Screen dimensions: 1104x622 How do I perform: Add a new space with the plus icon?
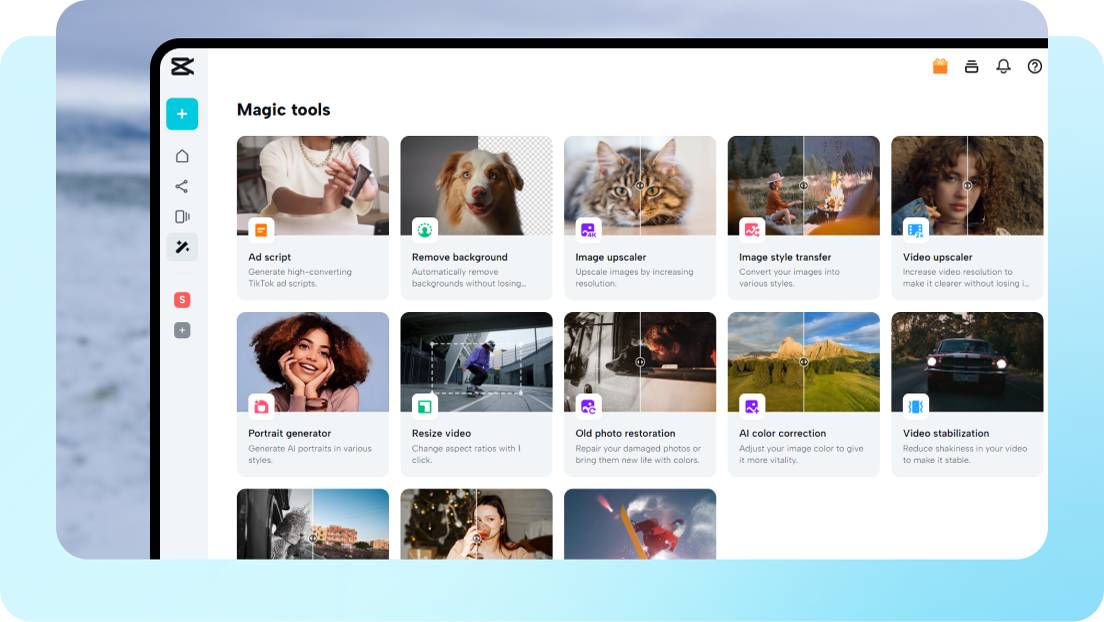[181, 329]
